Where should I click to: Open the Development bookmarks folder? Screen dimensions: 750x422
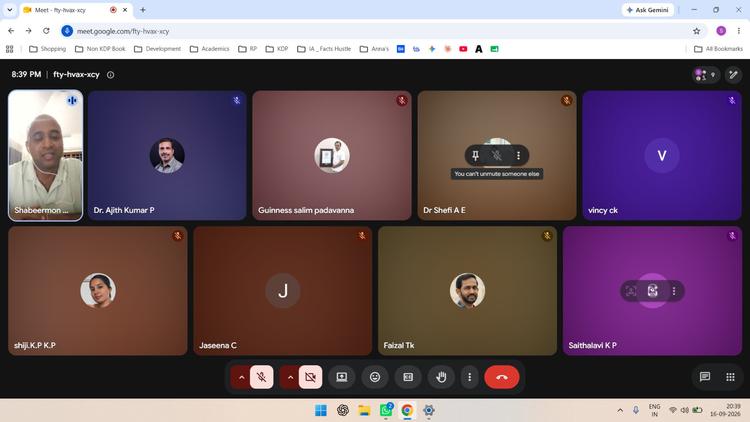(157, 49)
